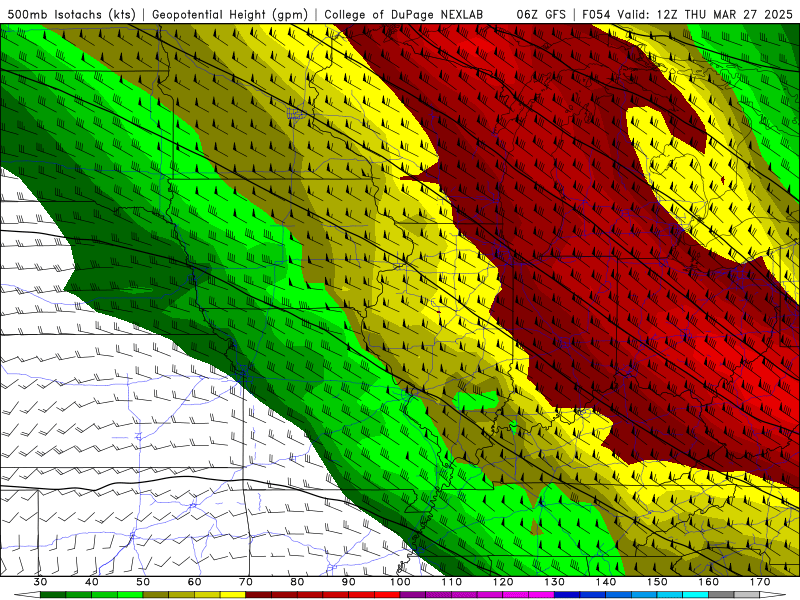Click the white right arrow end of the color bar
Screen dimensions: 800x600
tap(772, 595)
